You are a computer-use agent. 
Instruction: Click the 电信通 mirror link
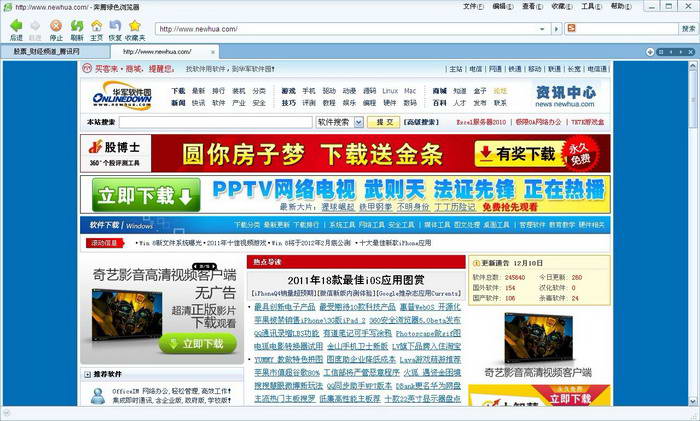tap(597, 69)
